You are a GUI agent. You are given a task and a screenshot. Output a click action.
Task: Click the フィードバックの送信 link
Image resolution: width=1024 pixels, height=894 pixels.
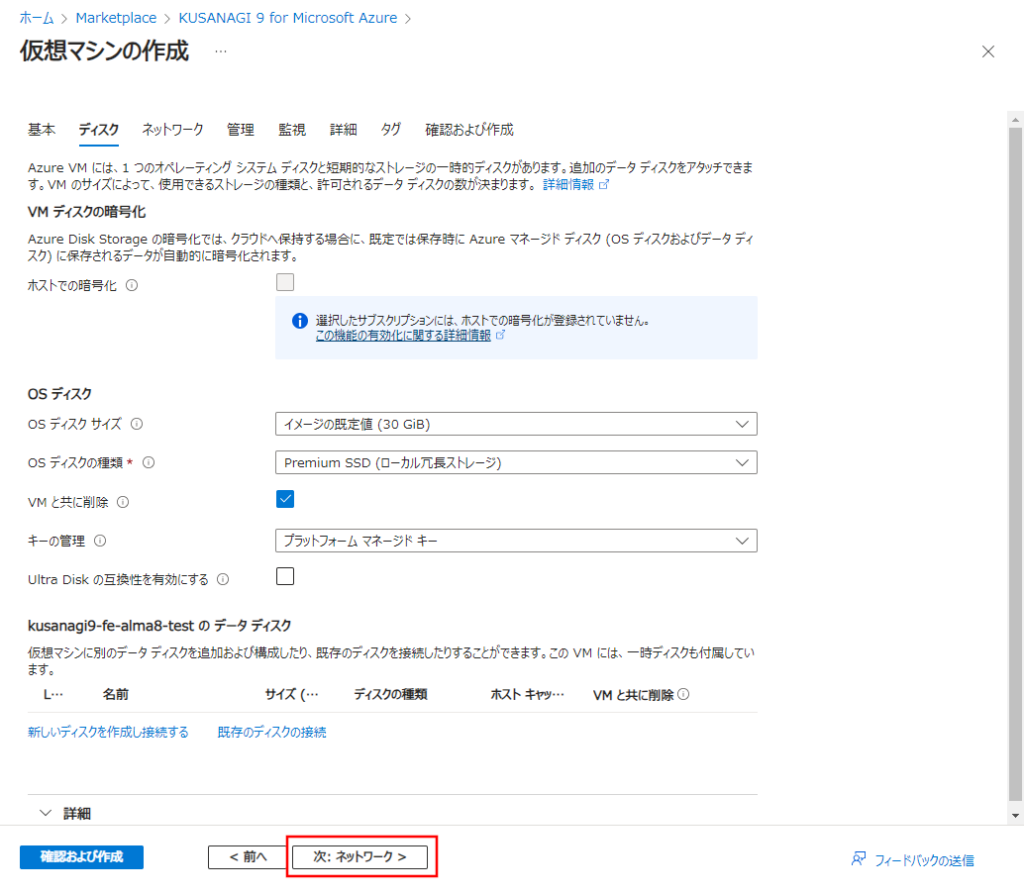pyautogui.click(x=924, y=860)
